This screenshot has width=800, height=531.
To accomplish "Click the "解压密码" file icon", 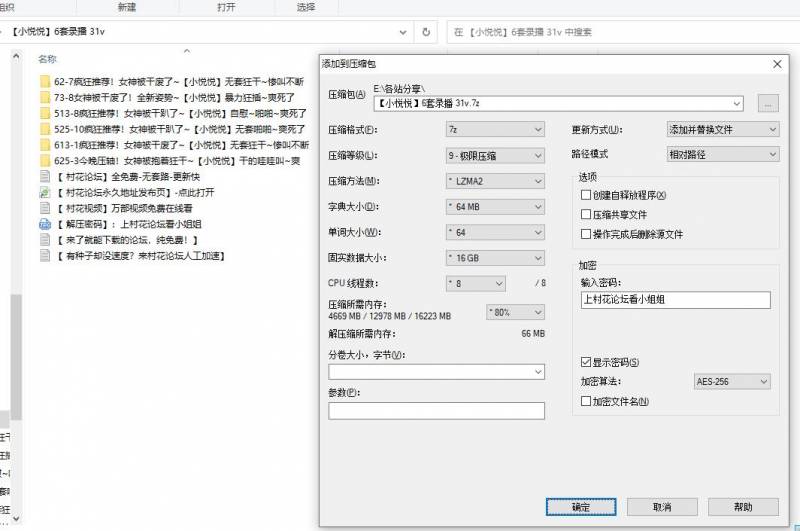I will [x=45, y=225].
